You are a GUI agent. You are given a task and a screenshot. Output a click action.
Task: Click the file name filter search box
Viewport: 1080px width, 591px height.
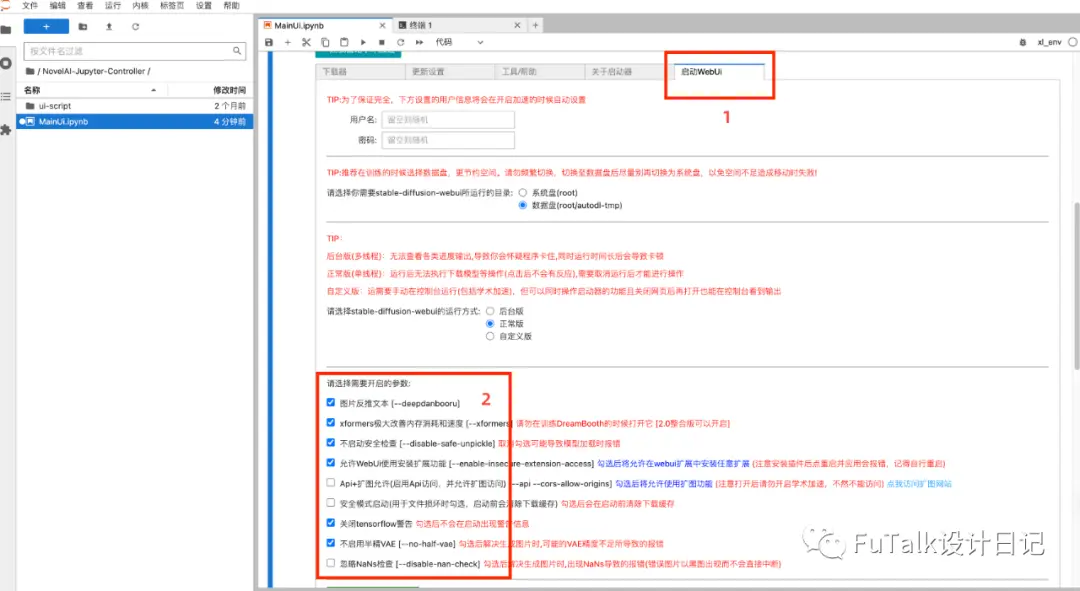tap(134, 51)
